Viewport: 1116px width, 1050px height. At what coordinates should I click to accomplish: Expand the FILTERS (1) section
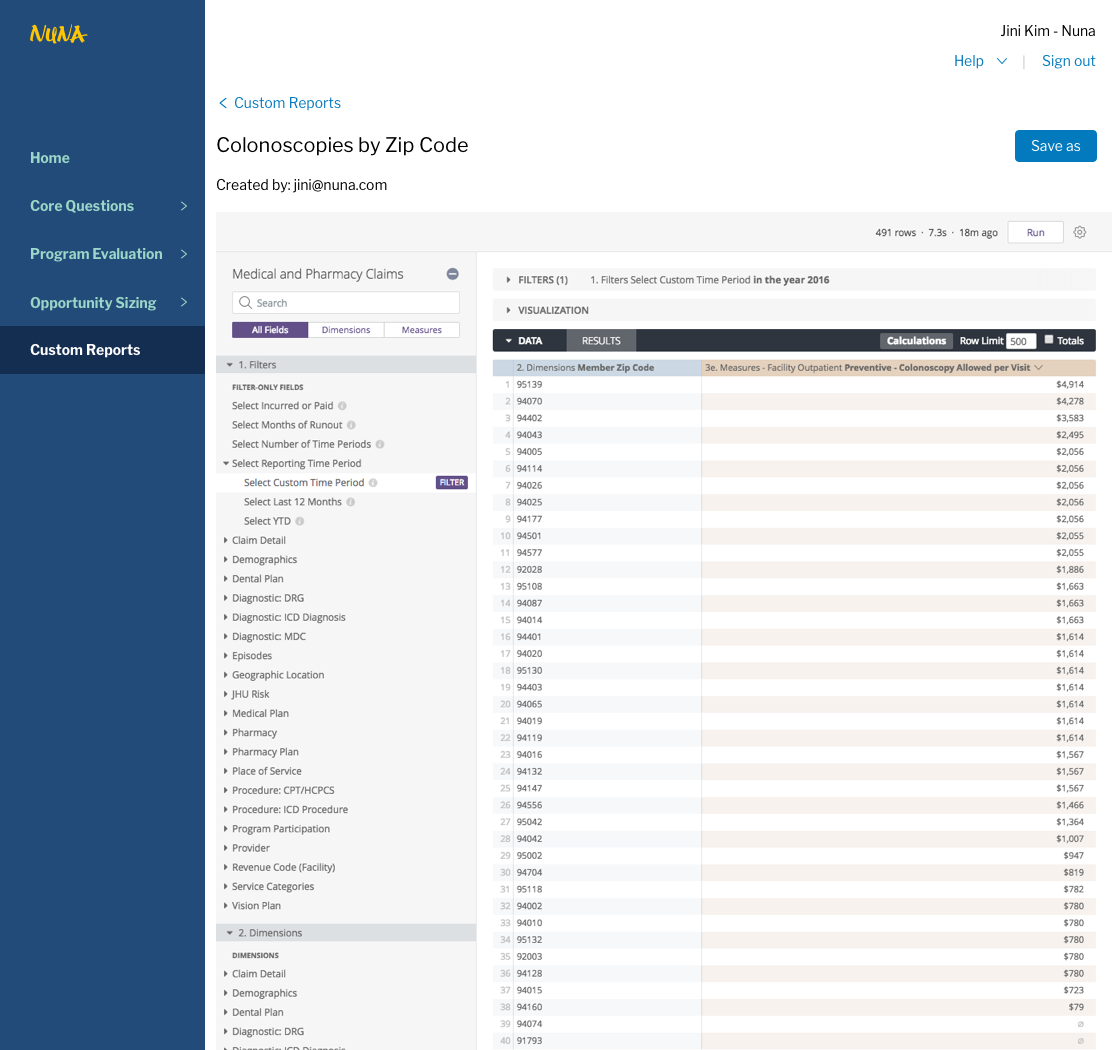click(538, 280)
